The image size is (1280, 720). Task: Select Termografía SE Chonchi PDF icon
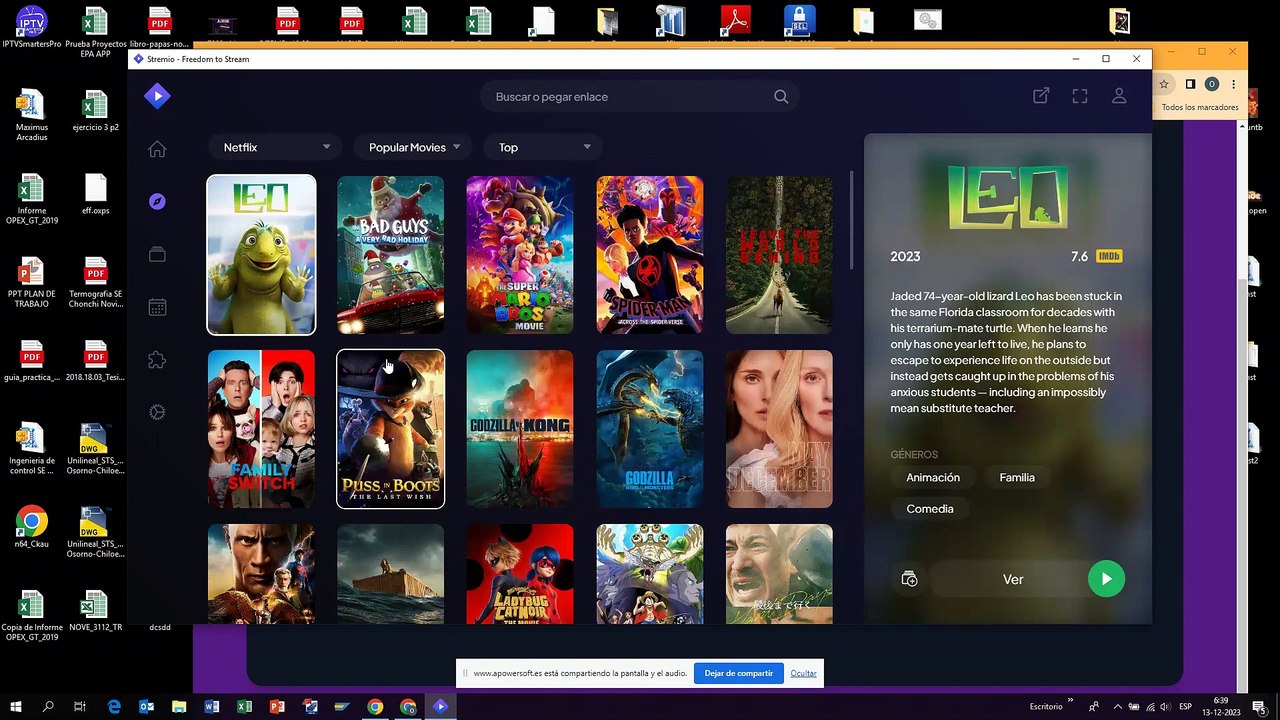click(95, 283)
